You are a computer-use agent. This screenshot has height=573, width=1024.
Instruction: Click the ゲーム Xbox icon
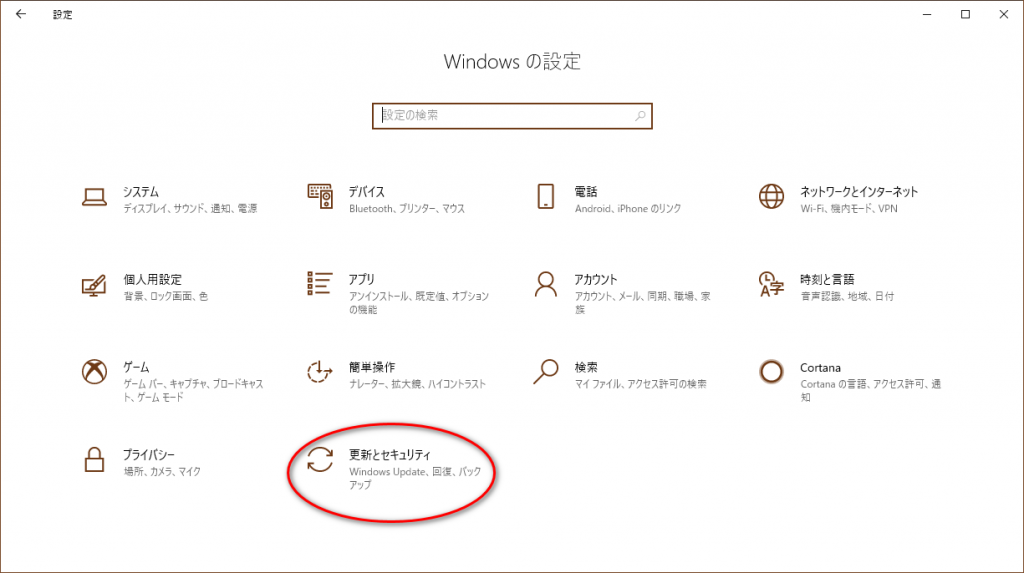94,372
